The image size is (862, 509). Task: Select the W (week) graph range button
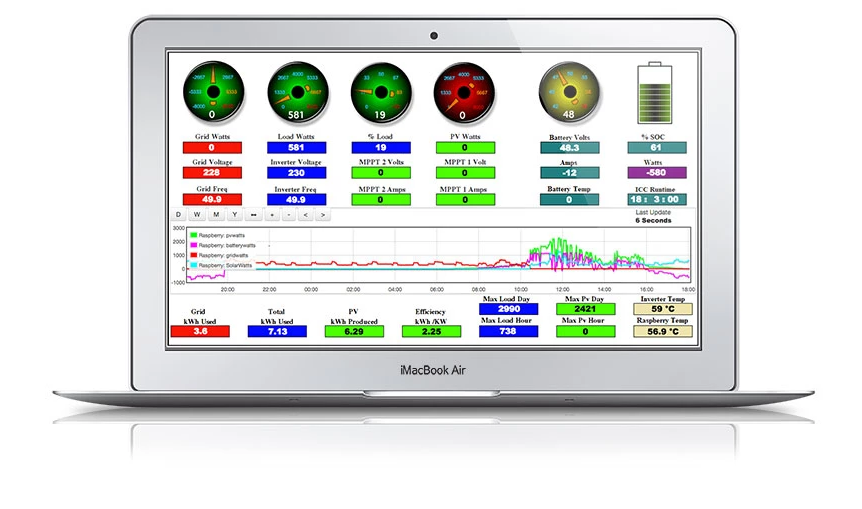point(198,215)
